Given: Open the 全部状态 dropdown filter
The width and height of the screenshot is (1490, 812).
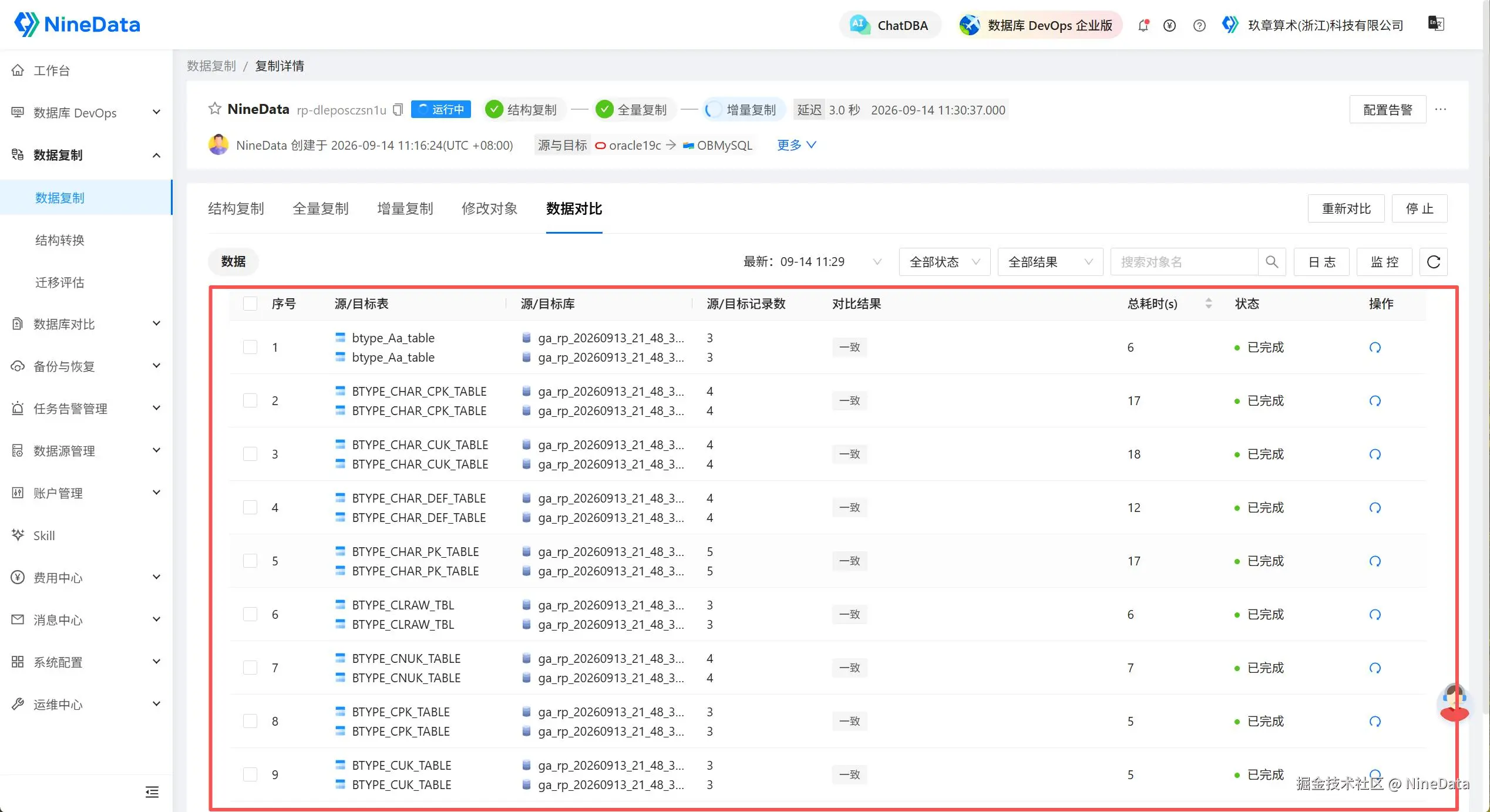Looking at the screenshot, I should (x=944, y=262).
